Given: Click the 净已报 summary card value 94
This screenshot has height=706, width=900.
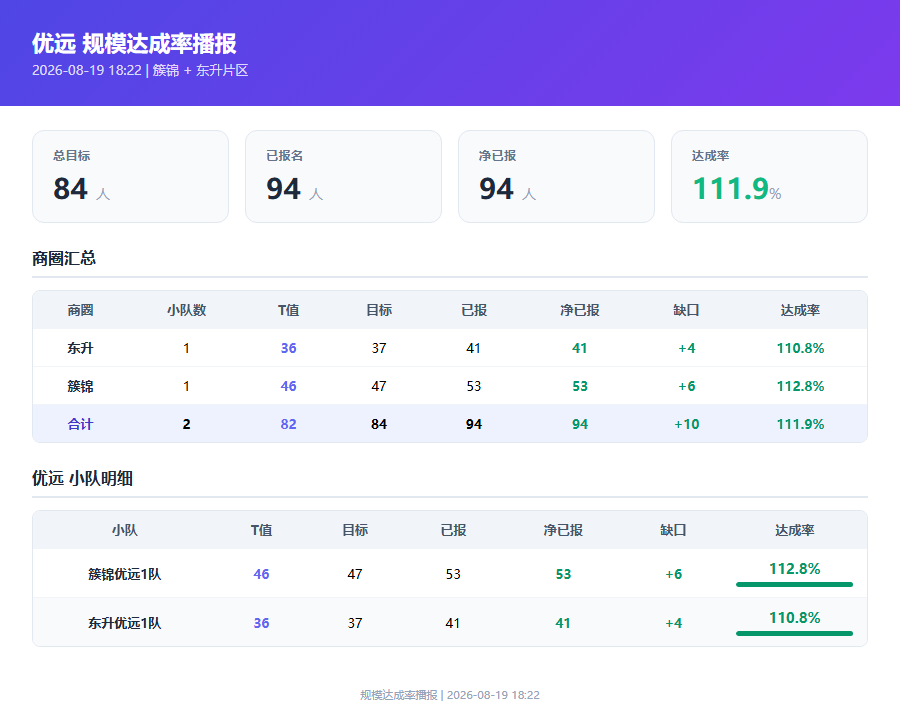Looking at the screenshot, I should 496,189.
